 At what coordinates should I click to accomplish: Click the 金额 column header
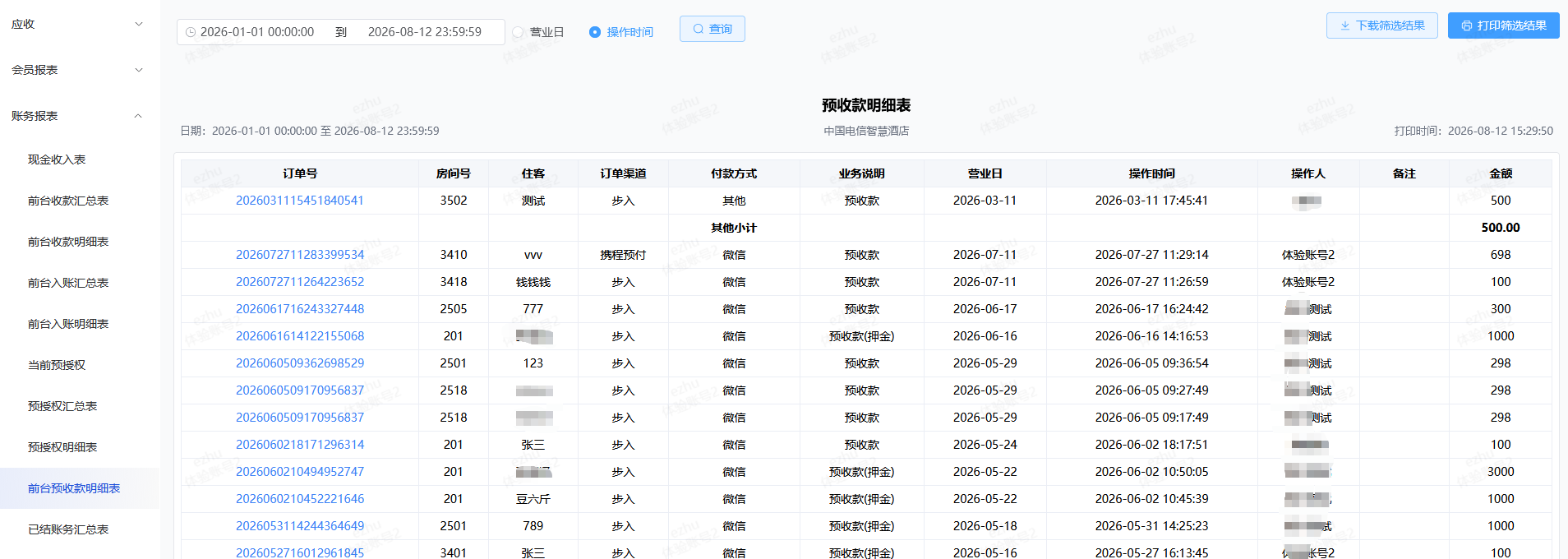click(1501, 173)
